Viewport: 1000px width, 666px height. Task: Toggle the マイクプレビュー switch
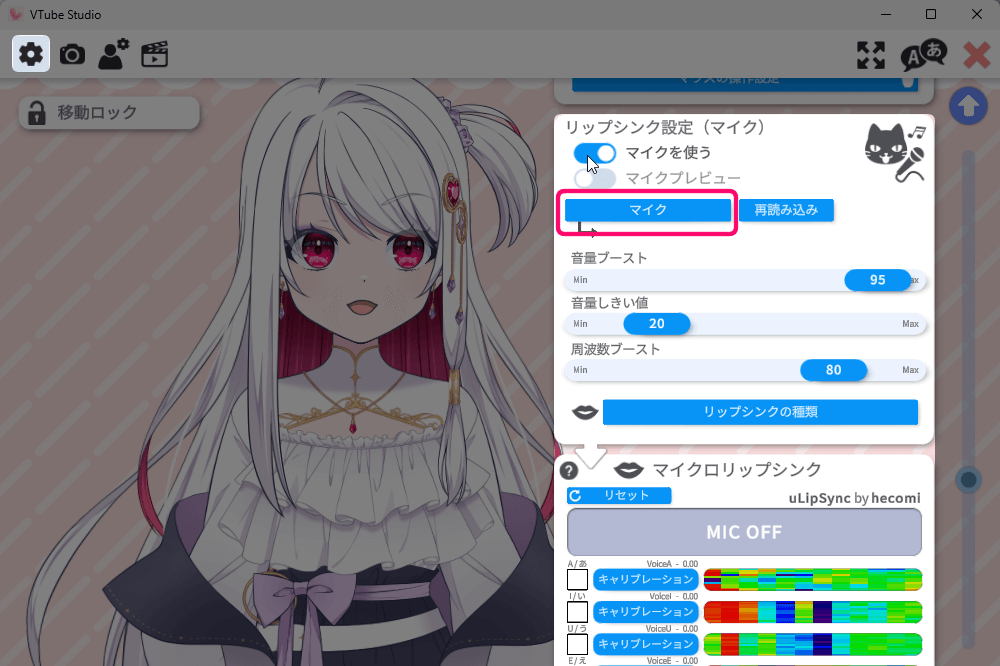(595, 179)
